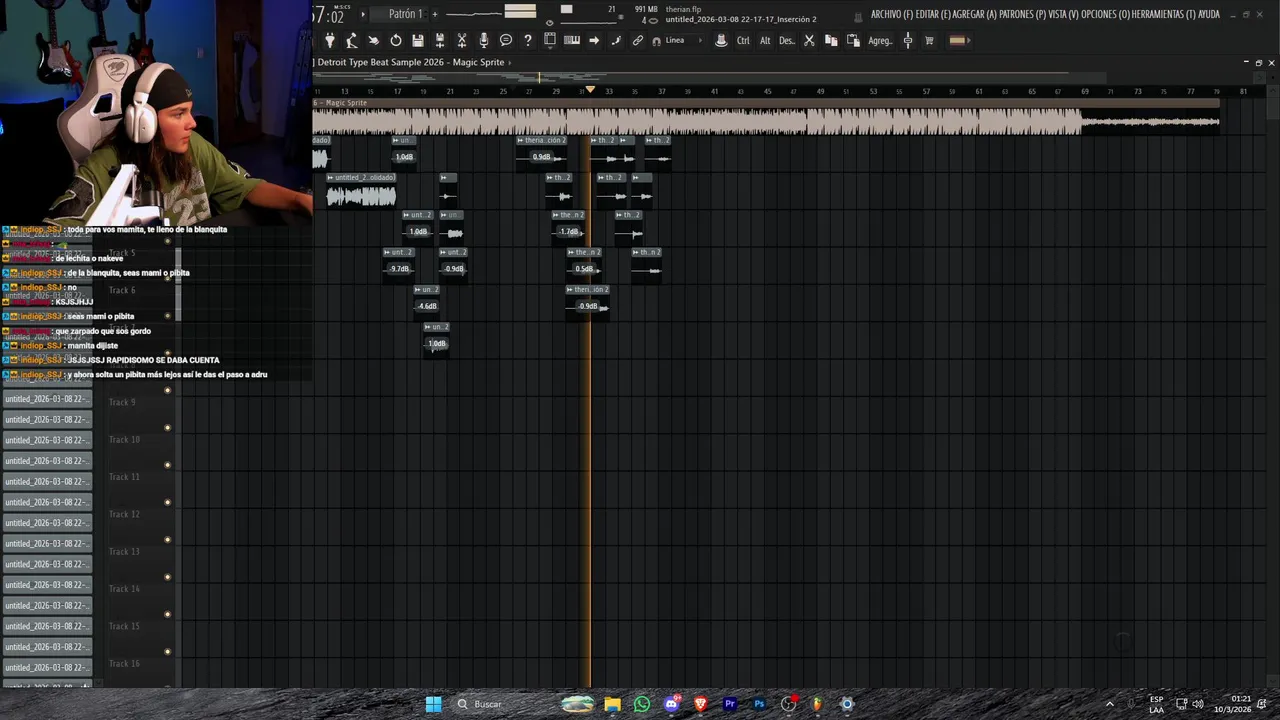1280x720 pixels.
Task: Click the orange playhead marker on ruler
Action: click(x=590, y=90)
